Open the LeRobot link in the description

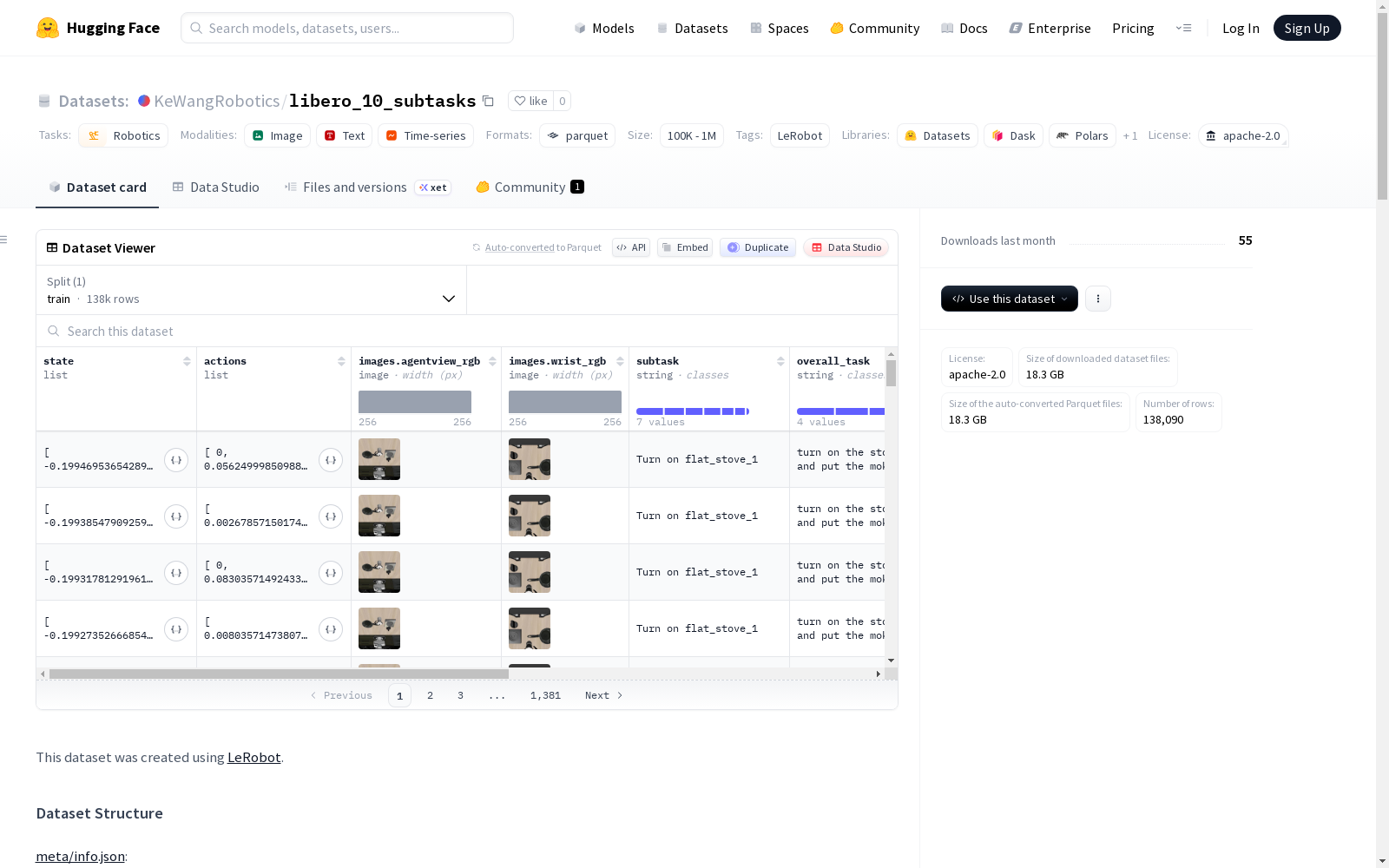253,757
